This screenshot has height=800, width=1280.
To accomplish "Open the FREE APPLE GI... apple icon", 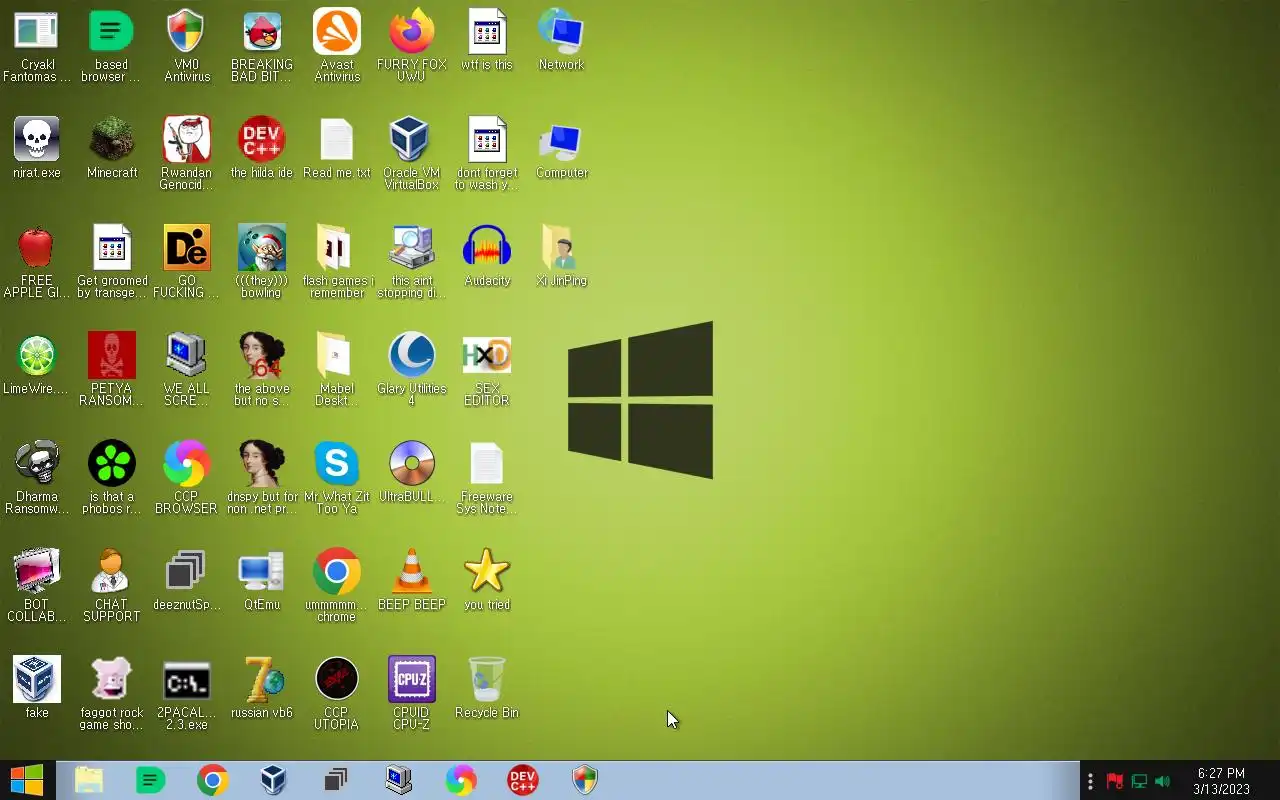I will (36, 248).
